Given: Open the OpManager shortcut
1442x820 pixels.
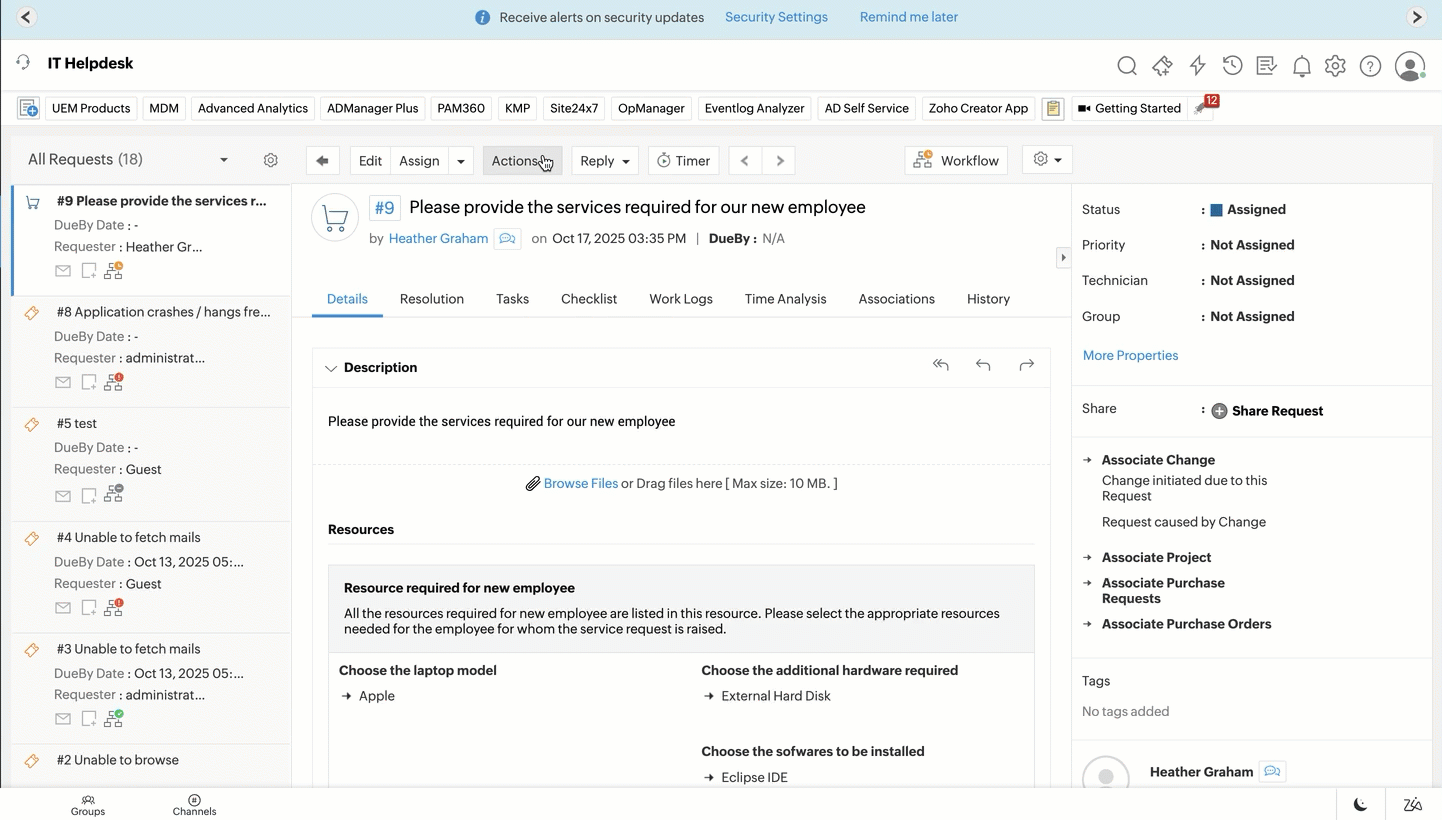Looking at the screenshot, I should tap(651, 108).
